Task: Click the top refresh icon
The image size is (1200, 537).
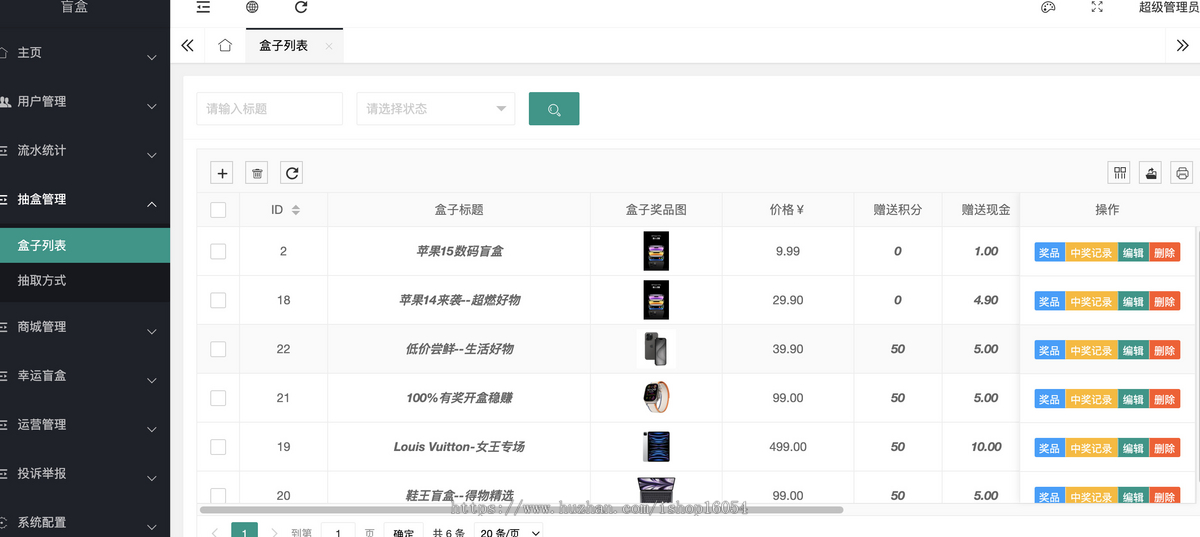Action: coord(301,7)
